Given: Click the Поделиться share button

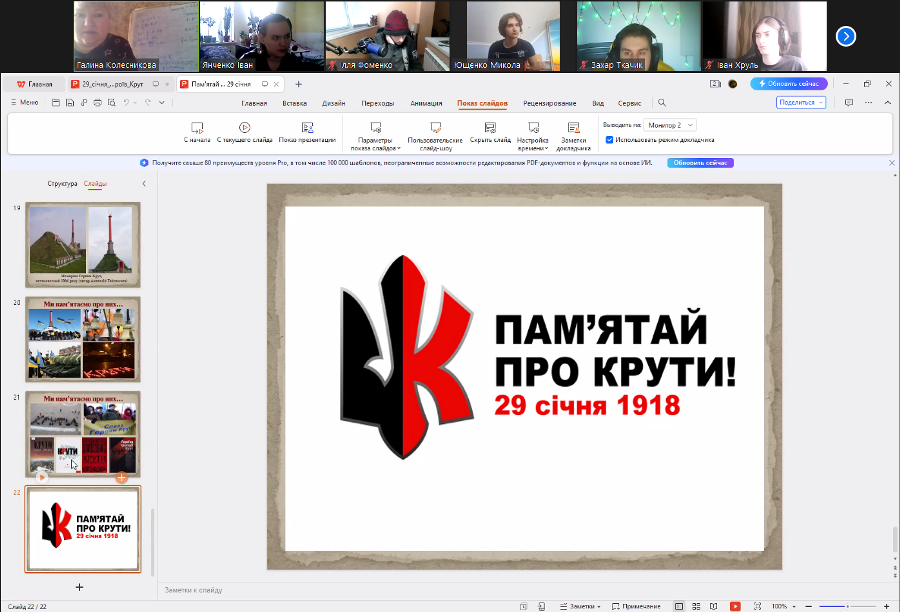Looking at the screenshot, I should [801, 102].
